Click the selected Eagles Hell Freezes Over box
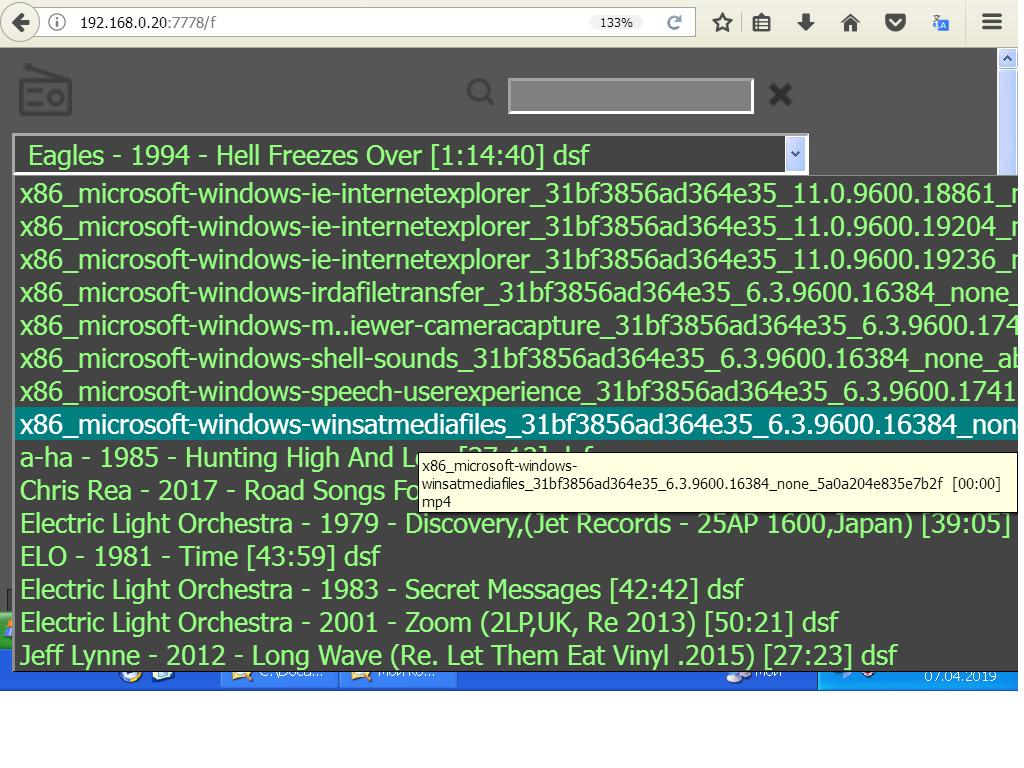 [410, 155]
